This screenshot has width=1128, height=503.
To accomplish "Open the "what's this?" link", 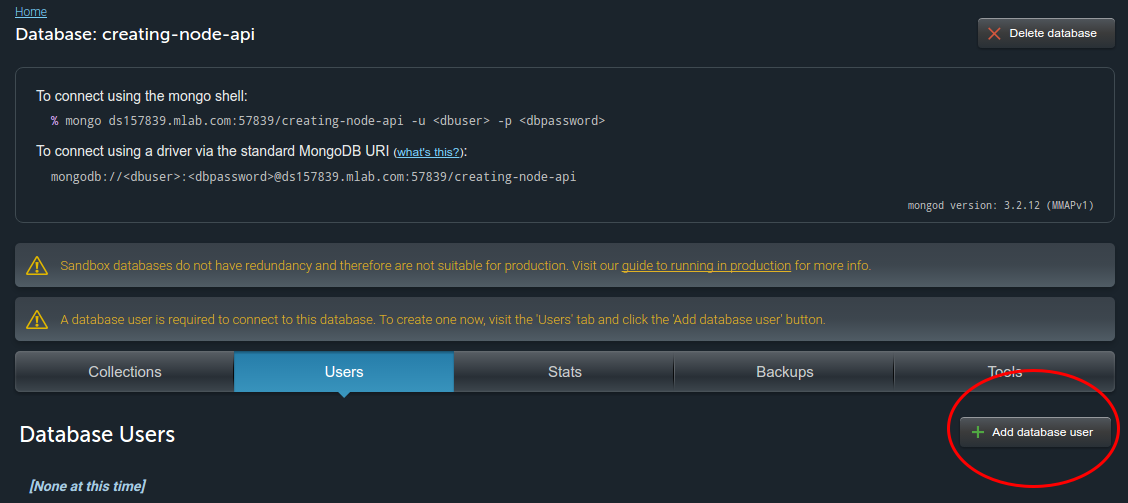I will (428, 152).
